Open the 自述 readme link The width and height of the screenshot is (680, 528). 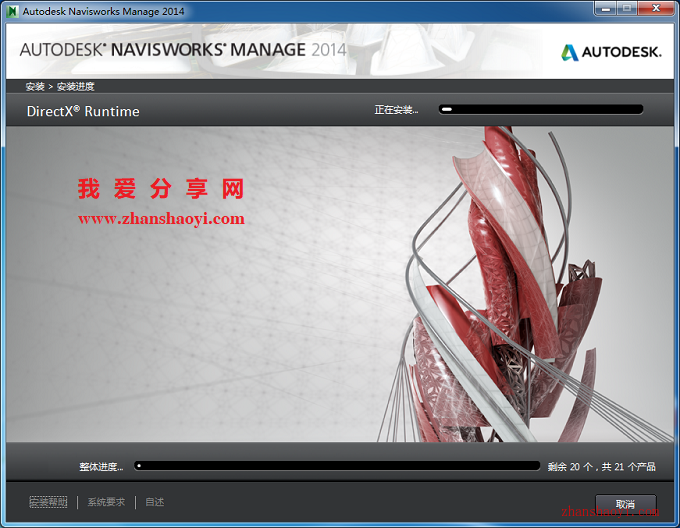tap(154, 502)
